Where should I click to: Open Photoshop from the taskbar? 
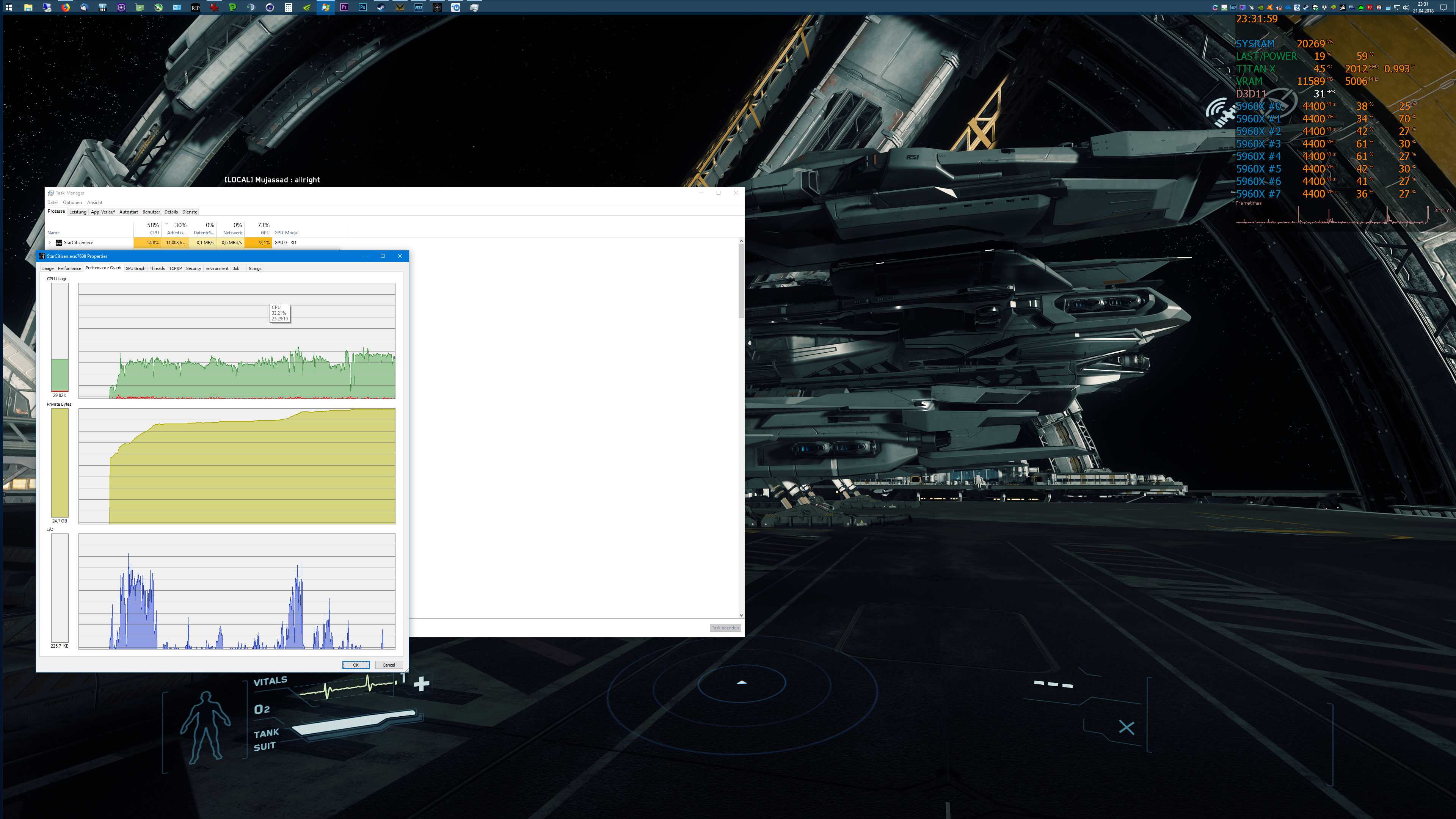(362, 7)
